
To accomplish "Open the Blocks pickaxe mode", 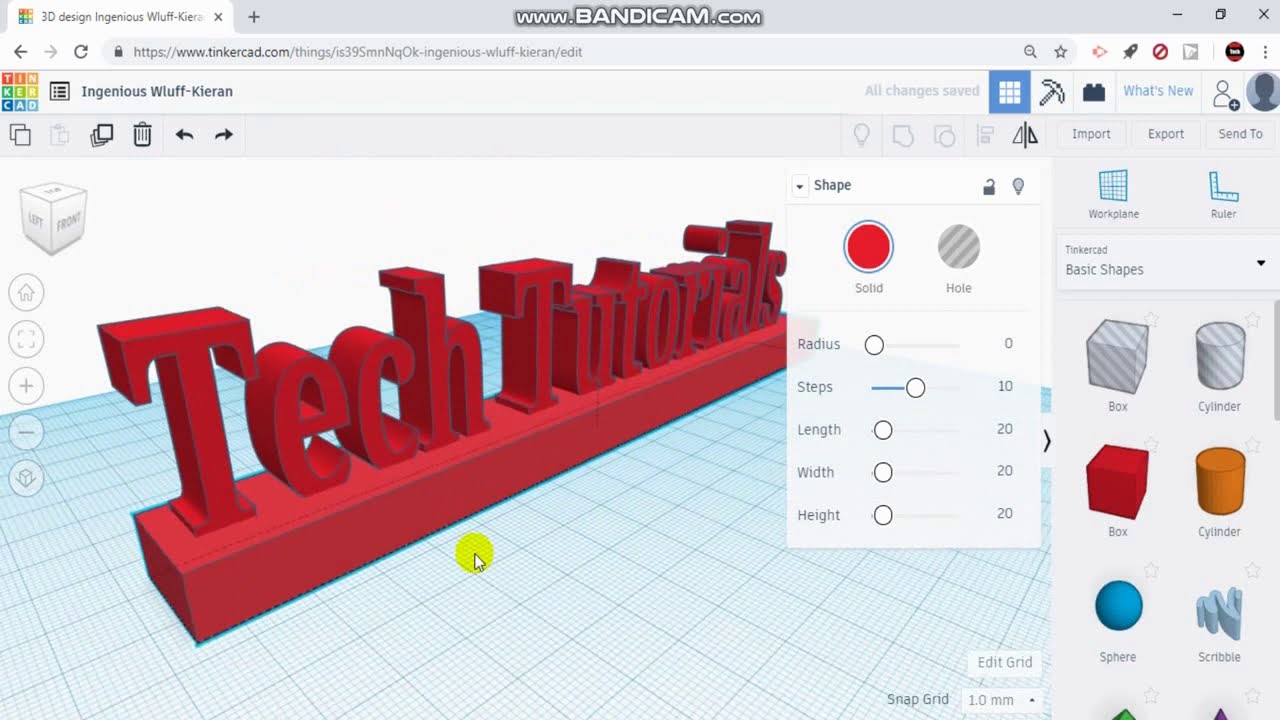I will click(x=1052, y=92).
